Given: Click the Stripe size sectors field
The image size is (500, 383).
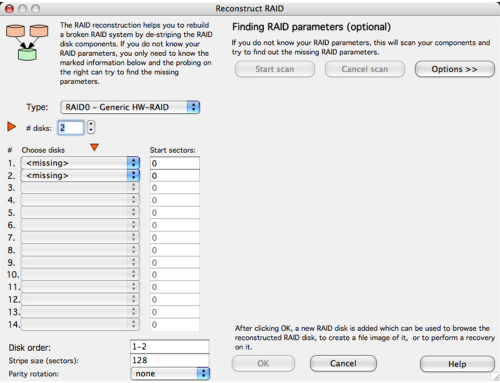Looking at the screenshot, I should click(x=170, y=360).
